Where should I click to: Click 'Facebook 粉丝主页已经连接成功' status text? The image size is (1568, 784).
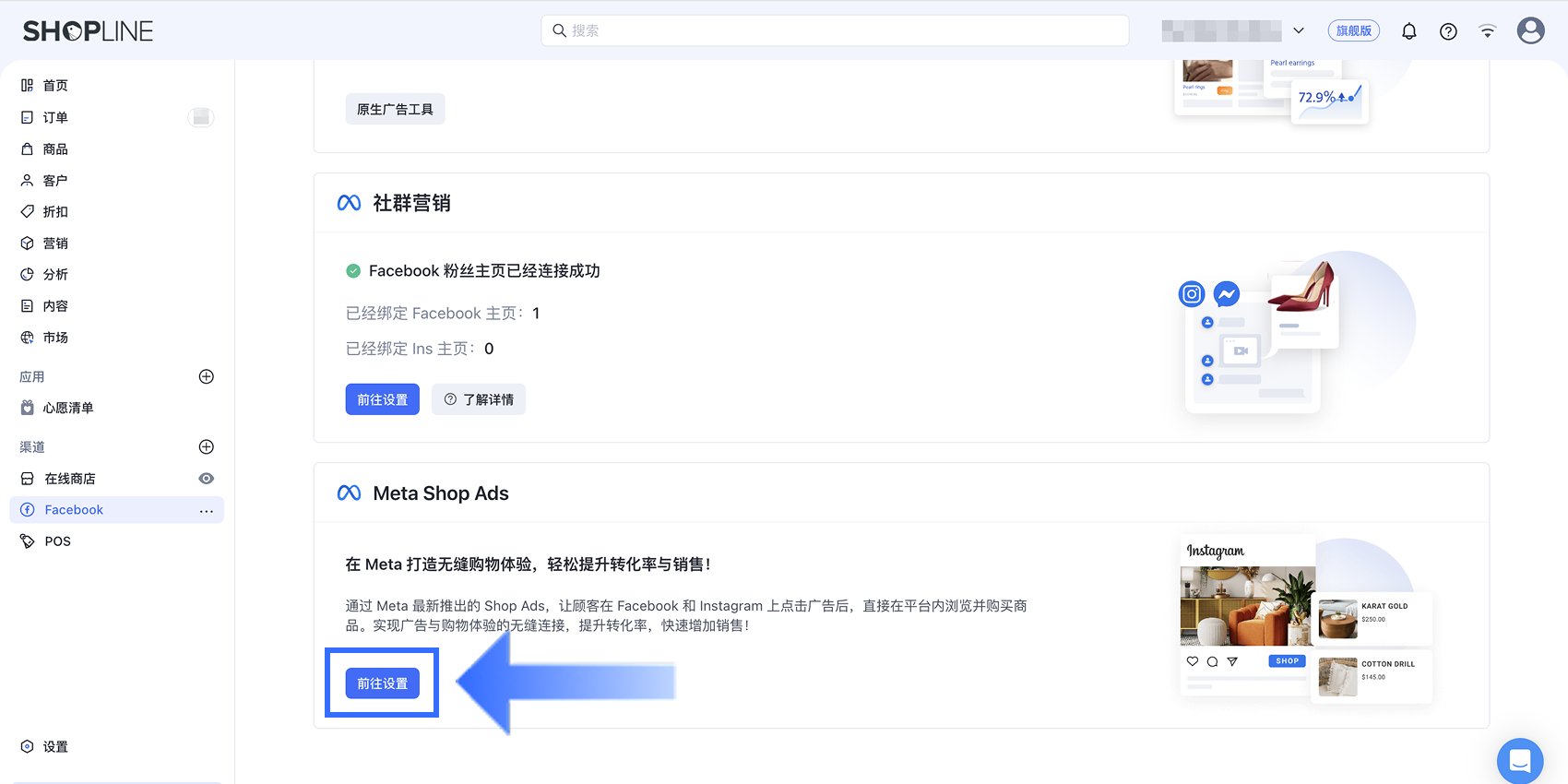(484, 271)
